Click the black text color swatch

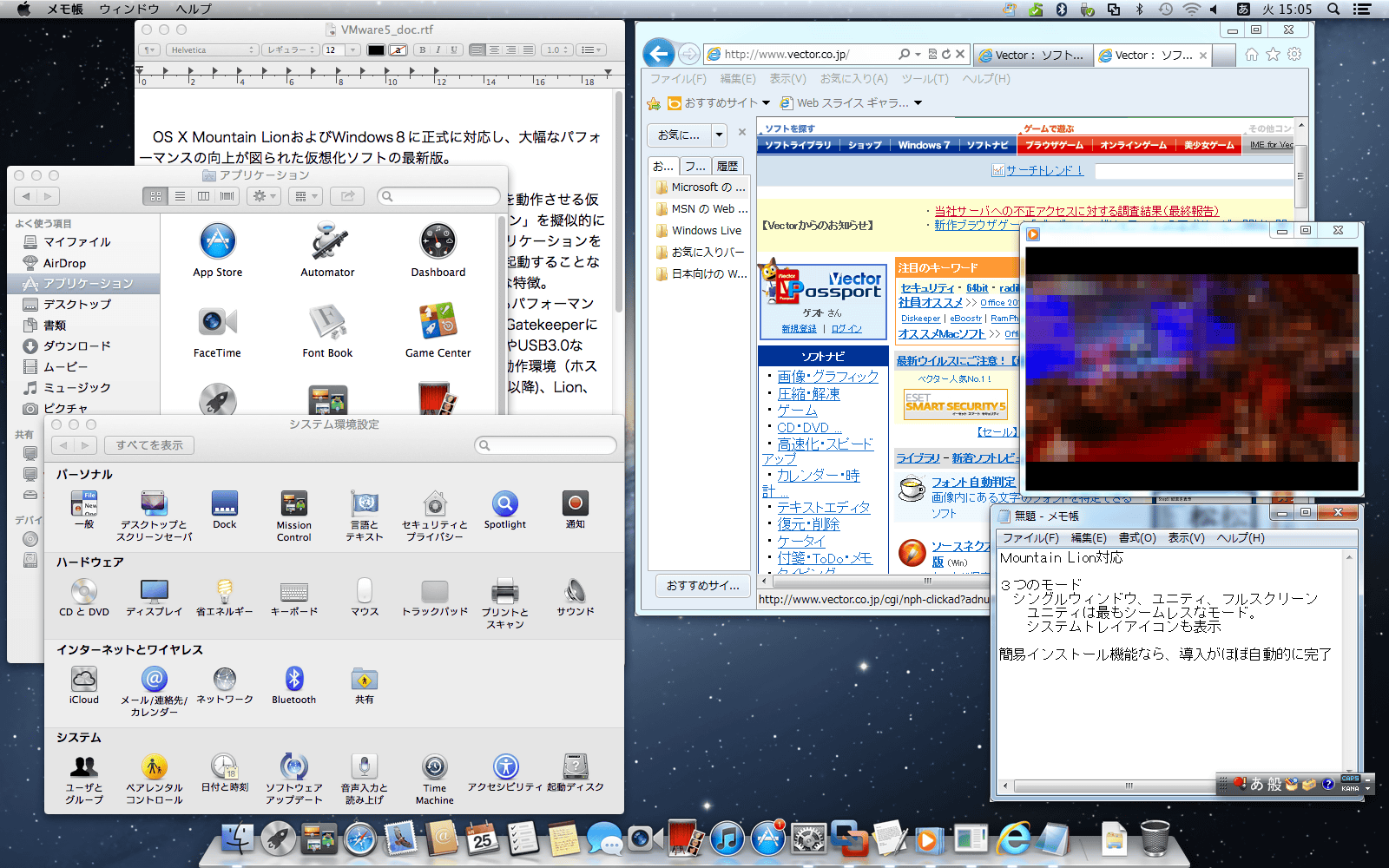[x=375, y=49]
